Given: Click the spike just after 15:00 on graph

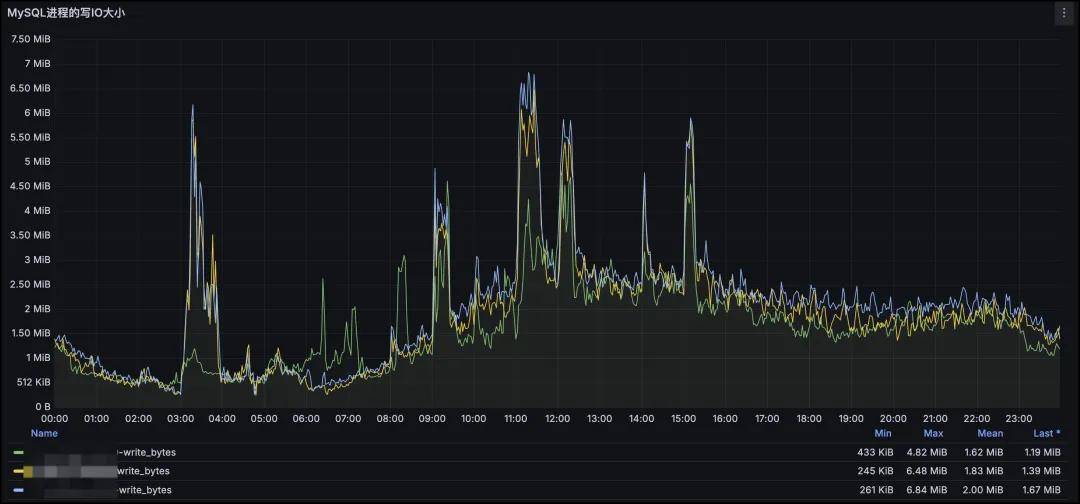Looking at the screenshot, I should (x=689, y=120).
